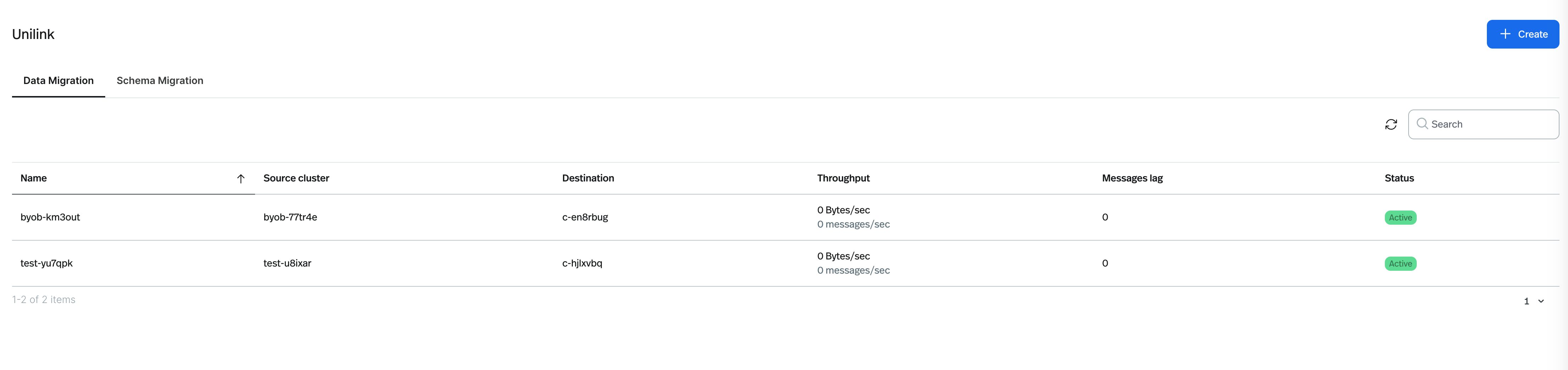The height and width of the screenshot is (370, 1568).
Task: Click the Source cluster column header
Action: 296,178
